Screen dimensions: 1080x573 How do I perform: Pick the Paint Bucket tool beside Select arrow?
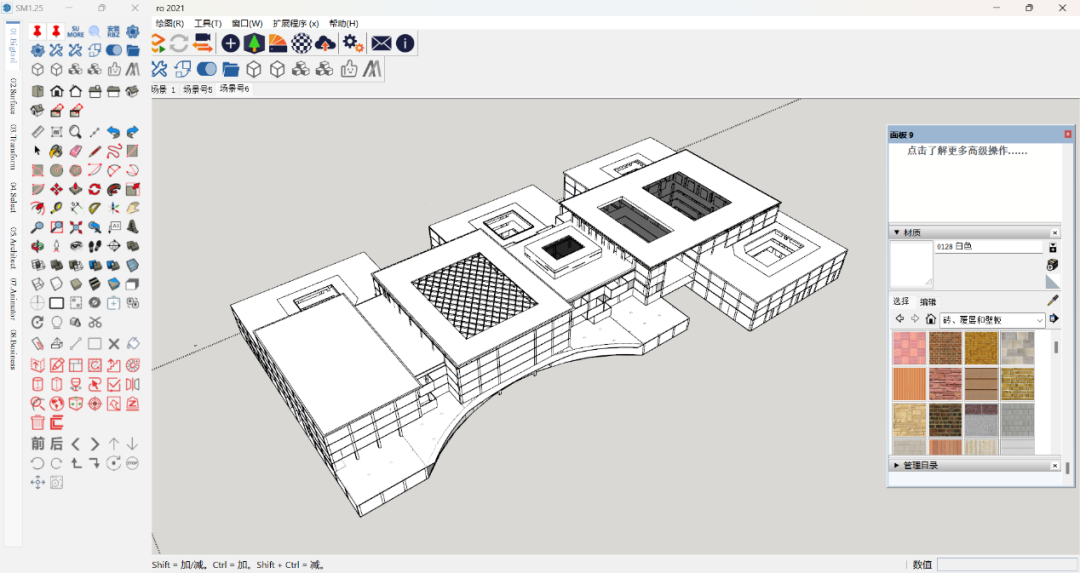pyautogui.click(x=56, y=151)
